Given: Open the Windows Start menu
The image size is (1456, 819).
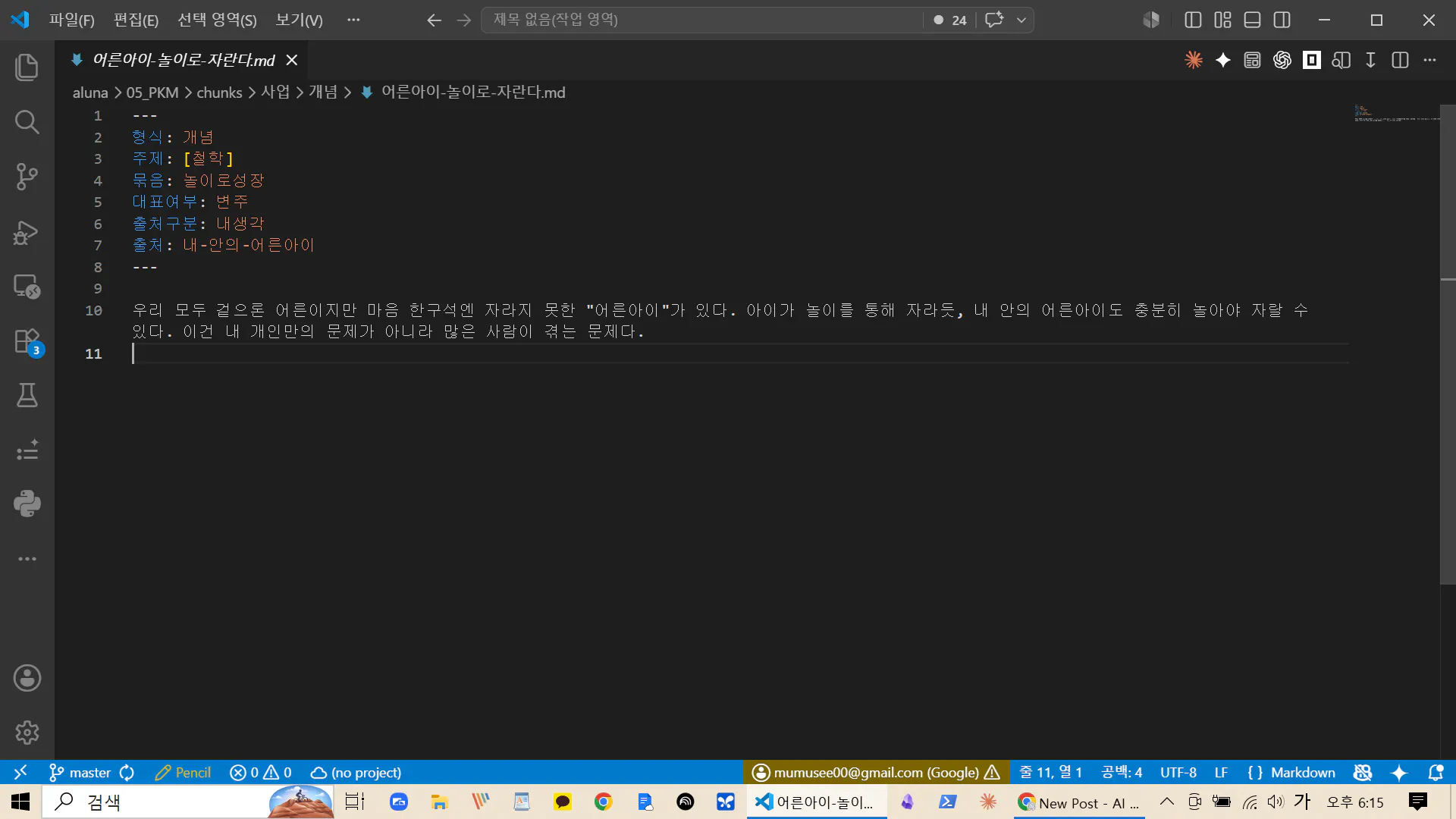Looking at the screenshot, I should (20, 802).
